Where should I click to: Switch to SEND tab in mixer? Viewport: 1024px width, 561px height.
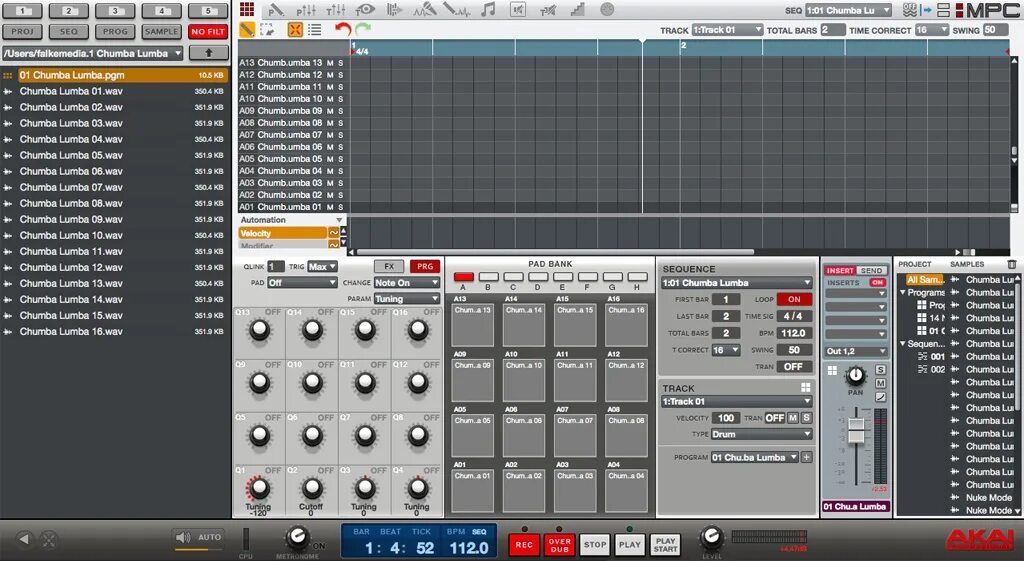(x=871, y=270)
